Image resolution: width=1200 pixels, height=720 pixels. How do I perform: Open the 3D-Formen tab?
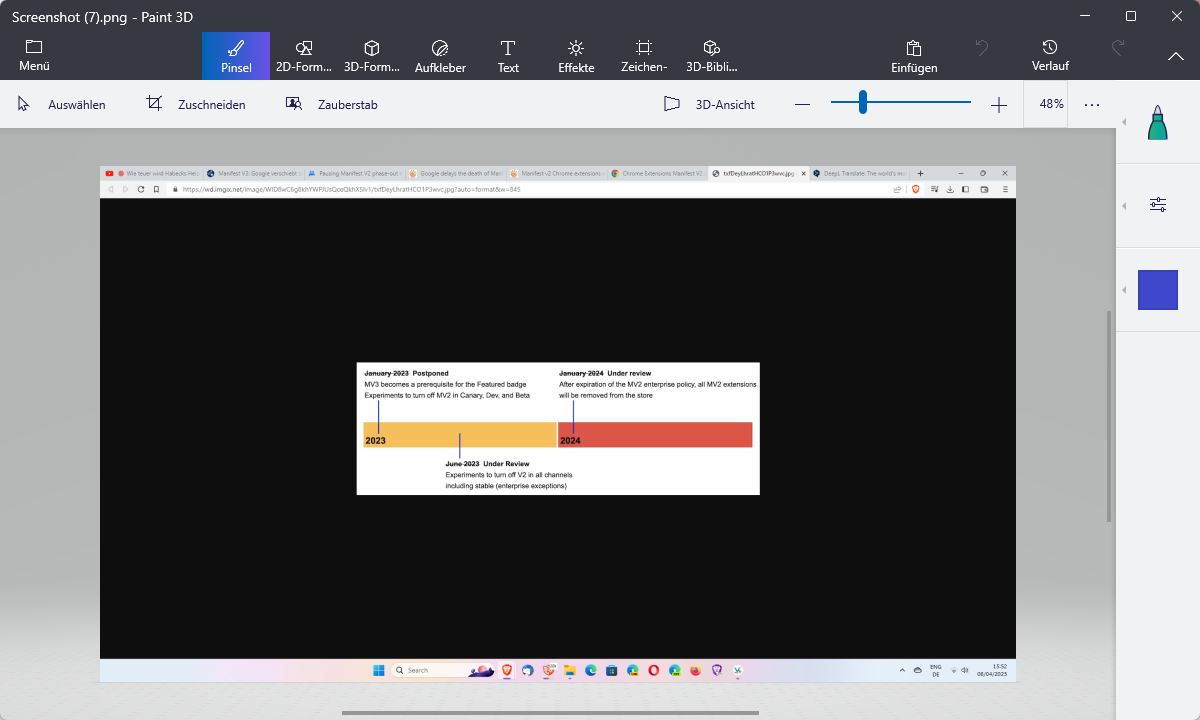tap(372, 56)
